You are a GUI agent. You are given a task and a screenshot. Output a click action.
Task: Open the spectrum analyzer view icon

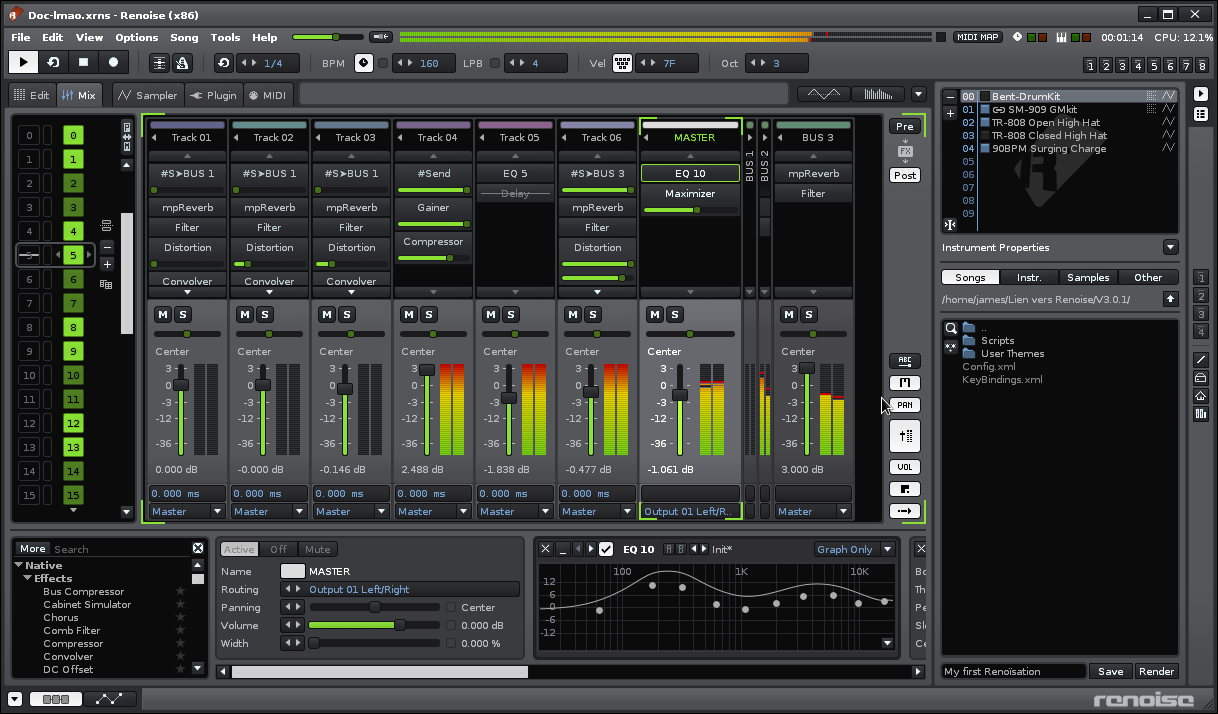tap(877, 94)
